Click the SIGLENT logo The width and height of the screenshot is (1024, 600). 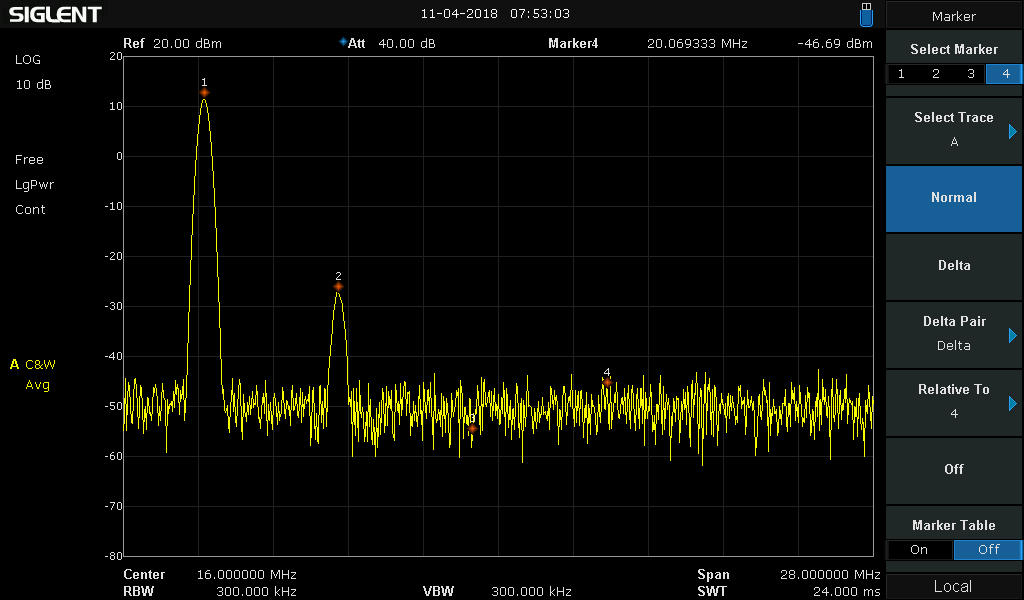(x=55, y=14)
